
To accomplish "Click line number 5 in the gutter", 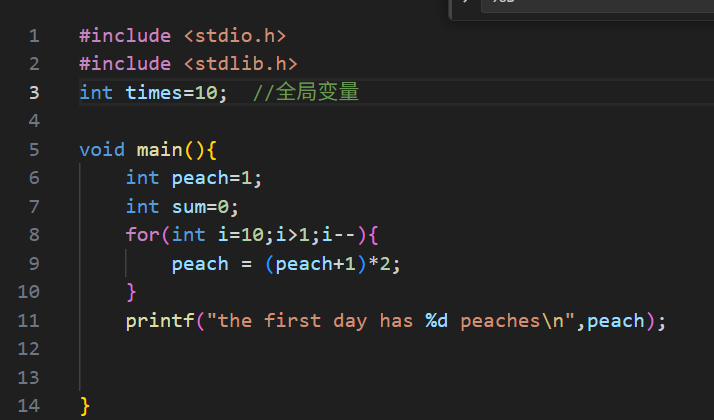I will tap(34, 150).
